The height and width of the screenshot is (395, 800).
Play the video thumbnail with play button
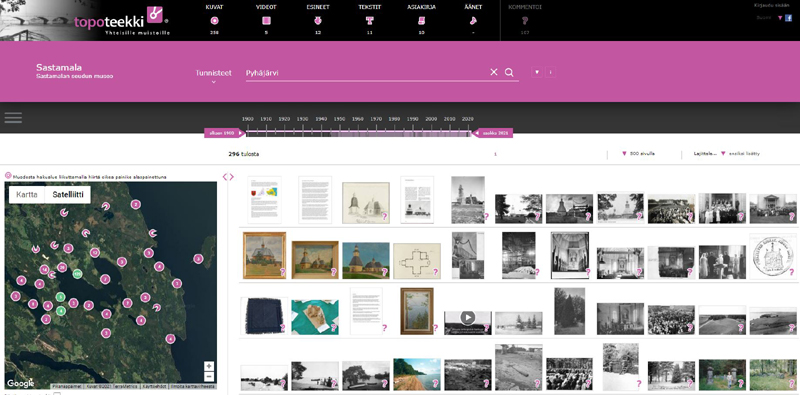tap(468, 322)
